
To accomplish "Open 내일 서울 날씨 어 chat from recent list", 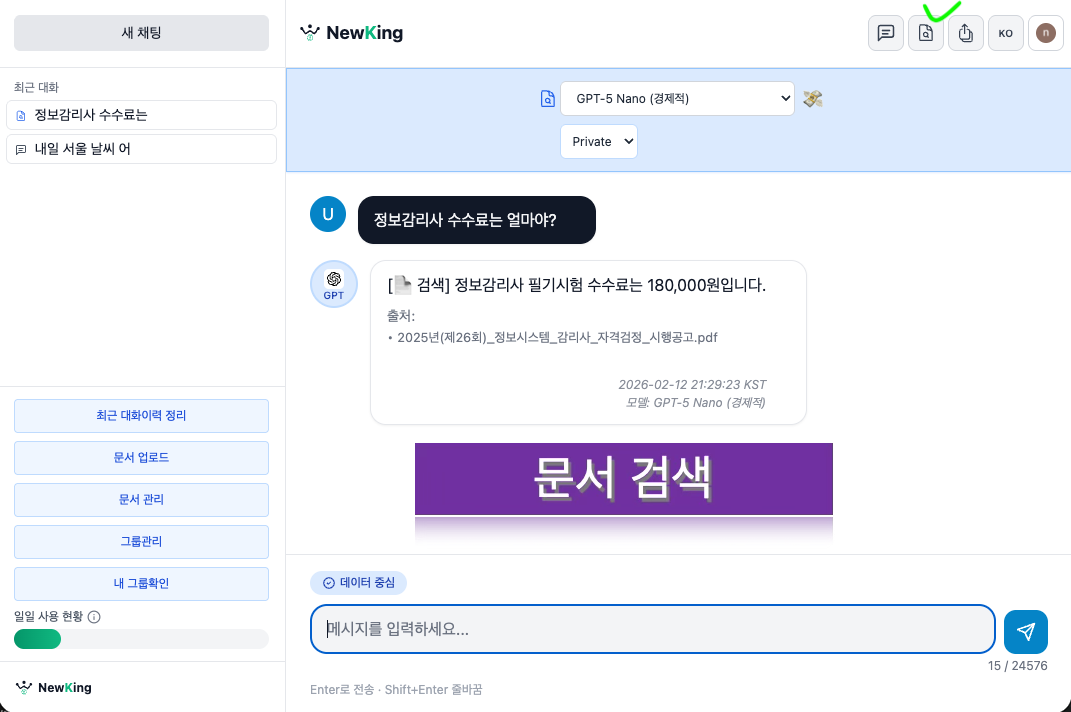I will coord(141,149).
